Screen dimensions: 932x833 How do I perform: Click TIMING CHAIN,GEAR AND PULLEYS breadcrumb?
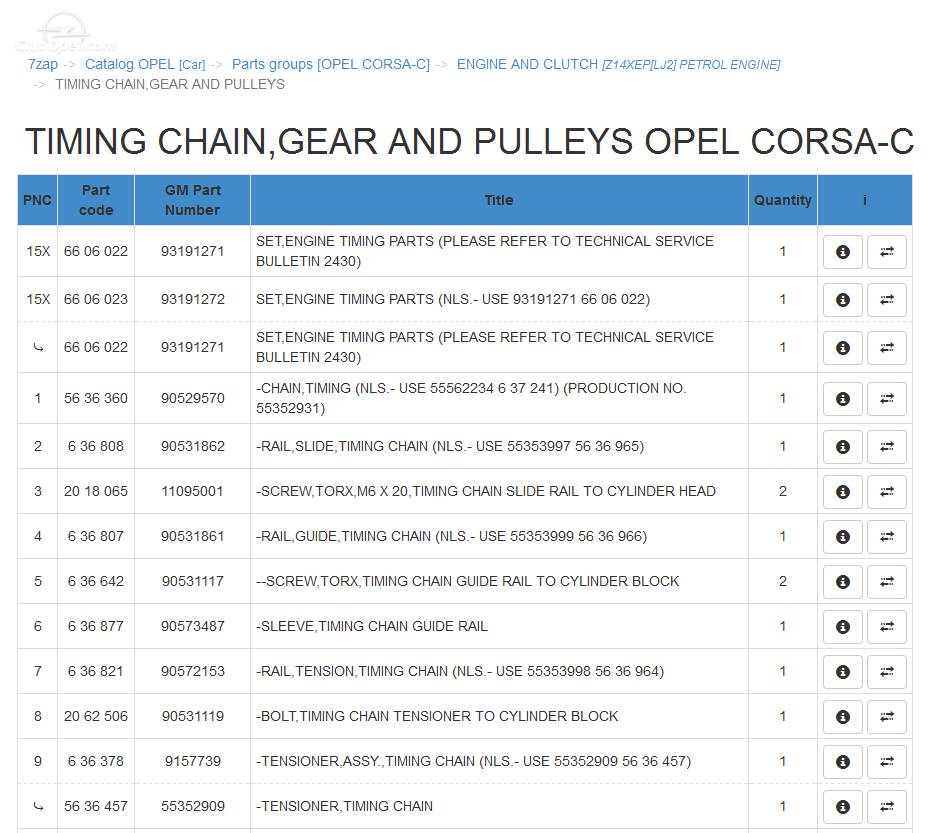pyautogui.click(x=170, y=84)
